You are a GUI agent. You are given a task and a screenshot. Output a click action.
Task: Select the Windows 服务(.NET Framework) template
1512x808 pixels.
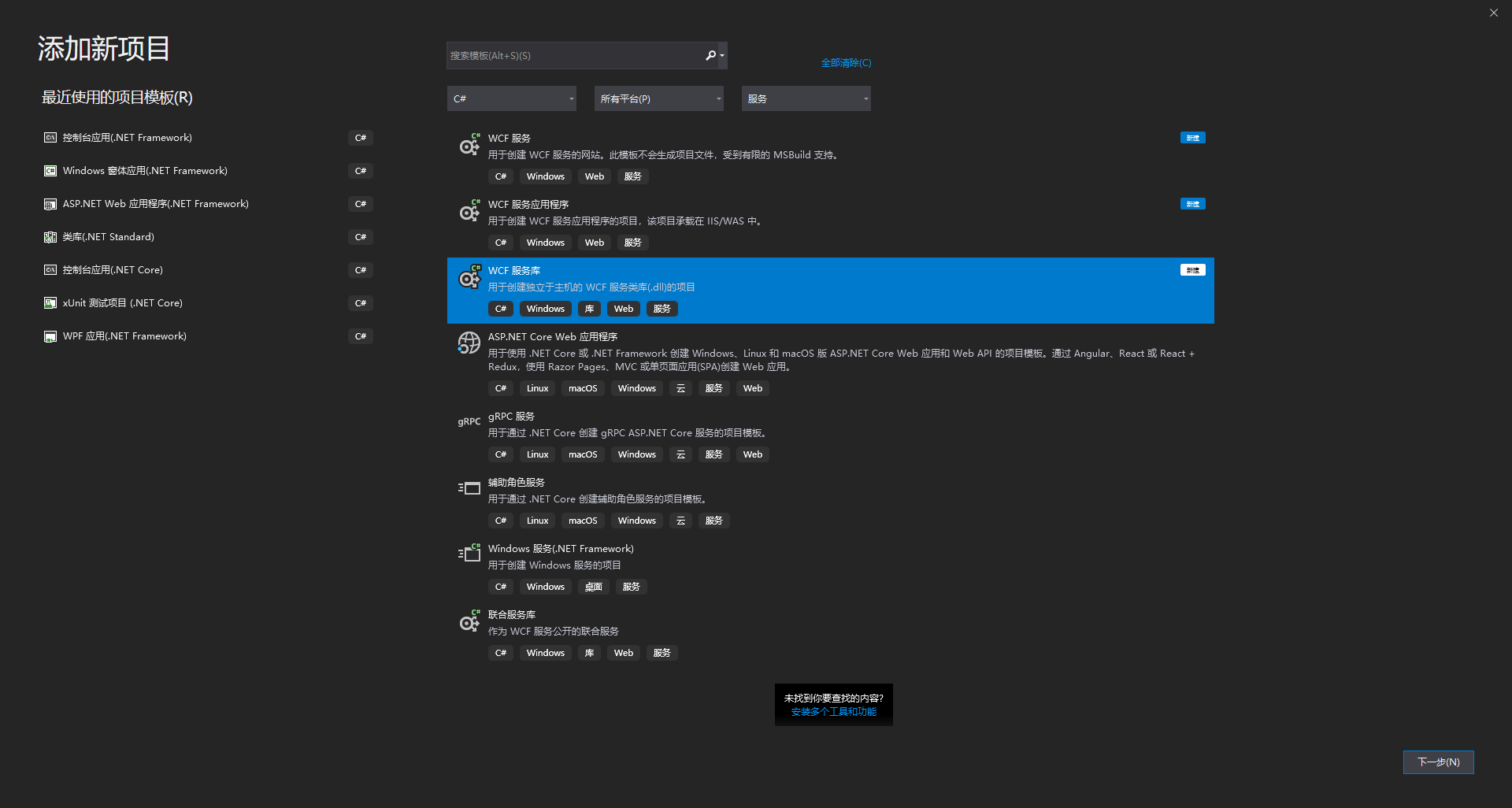(831, 569)
